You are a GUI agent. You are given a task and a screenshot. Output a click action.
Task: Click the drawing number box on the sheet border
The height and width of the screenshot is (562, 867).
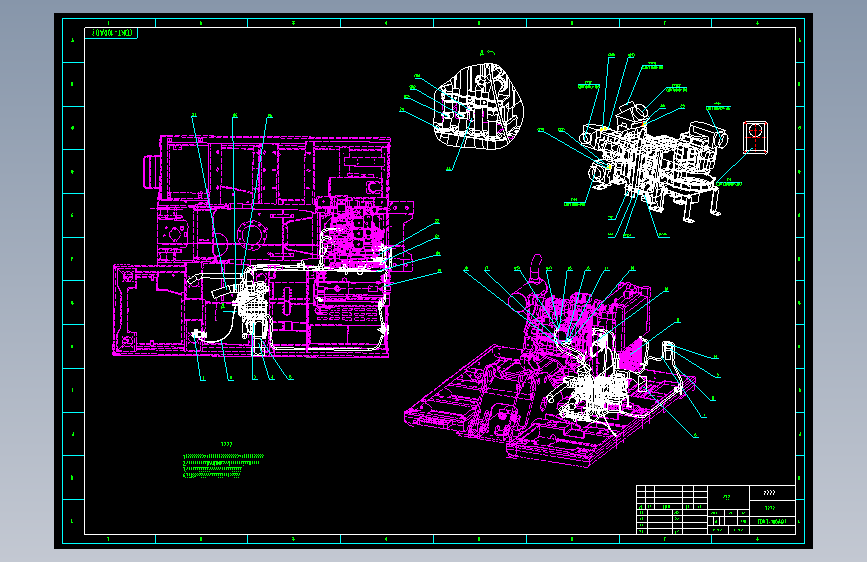(111, 33)
